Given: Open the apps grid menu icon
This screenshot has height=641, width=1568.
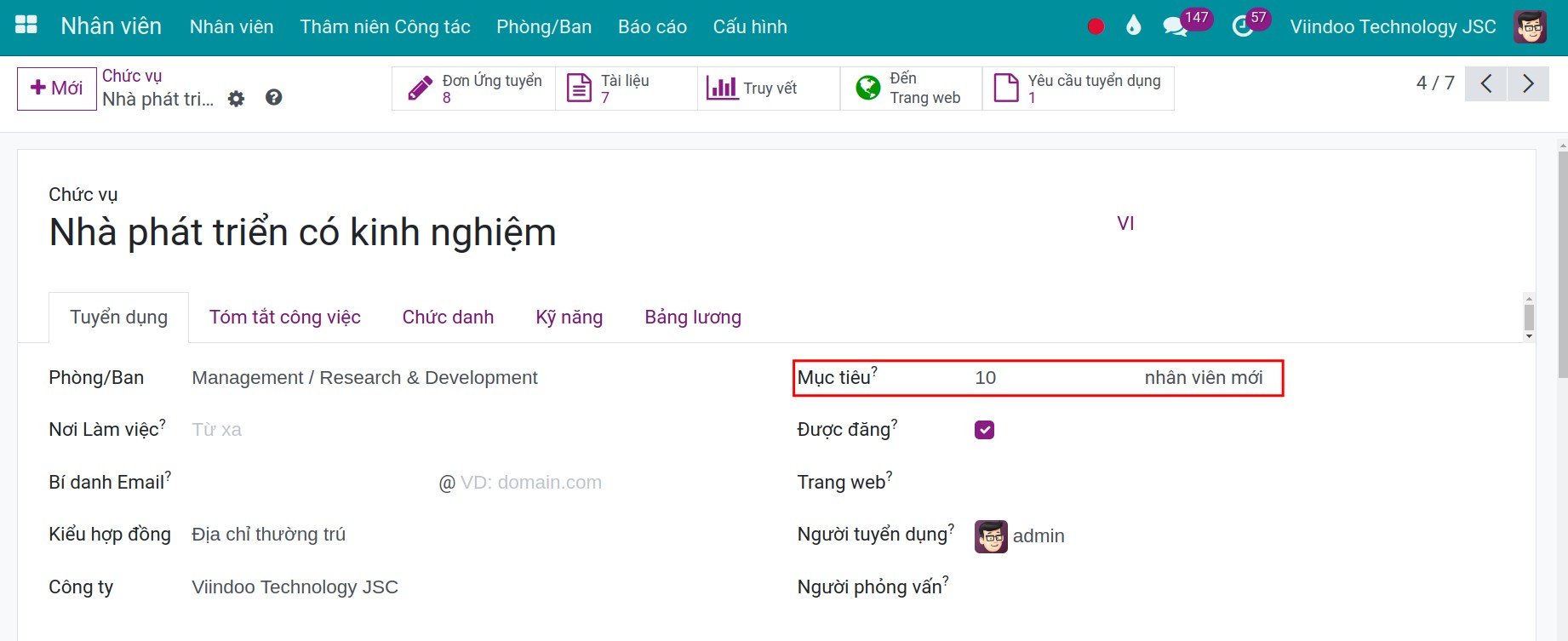Looking at the screenshot, I should pyautogui.click(x=26, y=25).
